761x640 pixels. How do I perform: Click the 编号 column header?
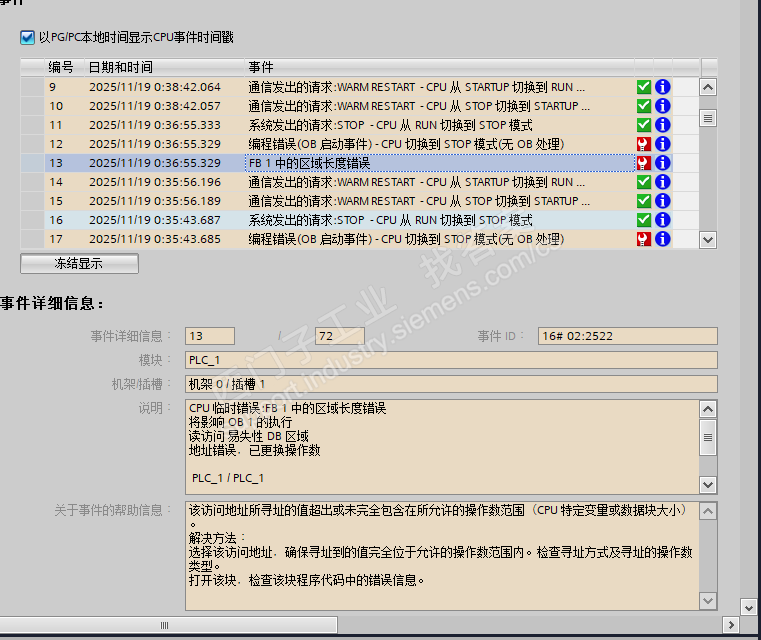click(x=64, y=67)
